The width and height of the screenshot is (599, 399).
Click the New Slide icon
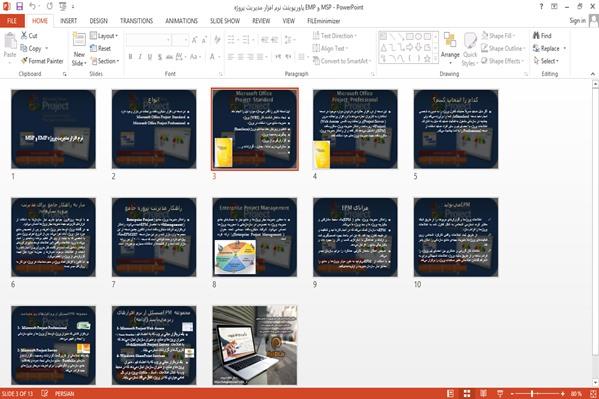click(79, 40)
